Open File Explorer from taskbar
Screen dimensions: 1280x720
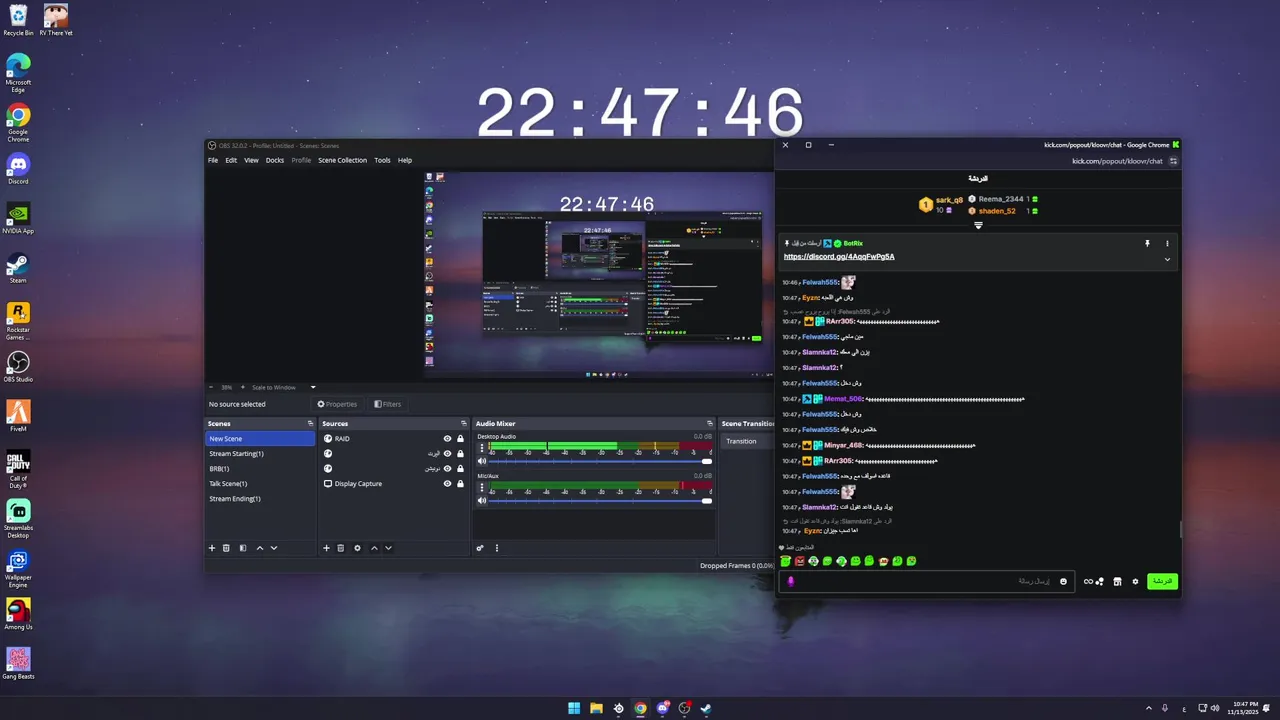pyautogui.click(x=596, y=708)
